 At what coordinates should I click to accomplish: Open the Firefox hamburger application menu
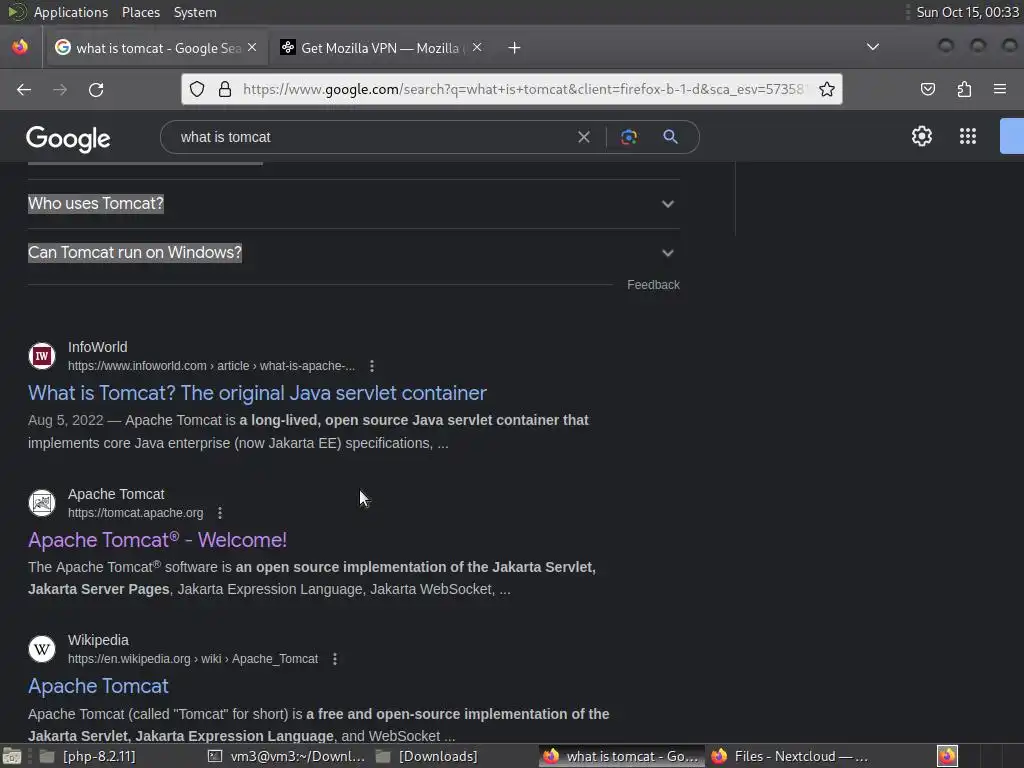click(x=1000, y=89)
